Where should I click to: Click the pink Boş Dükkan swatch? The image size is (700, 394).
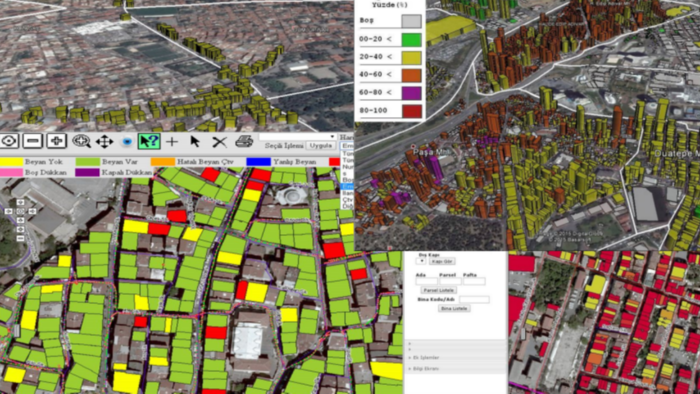coord(11,172)
